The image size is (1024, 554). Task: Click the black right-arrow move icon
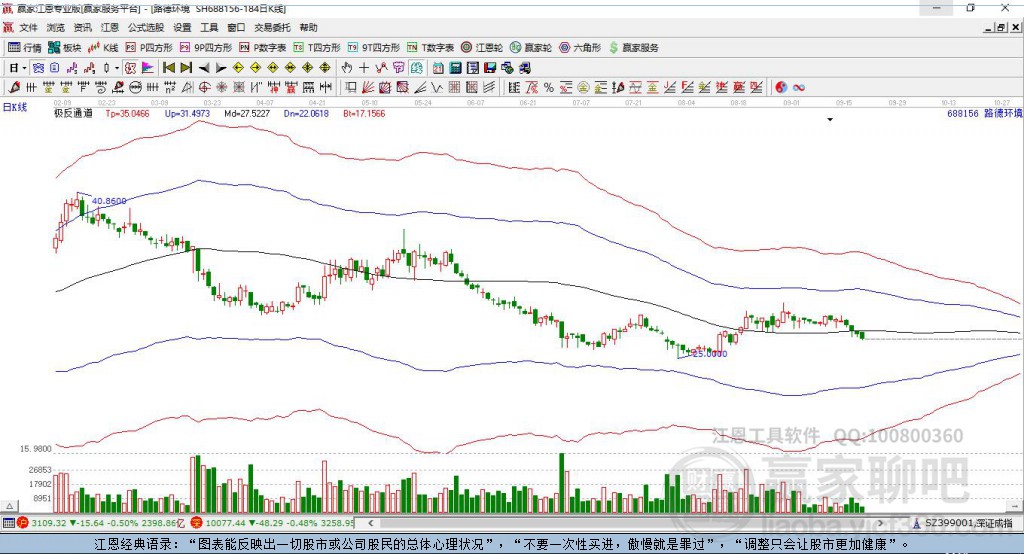(x=221, y=68)
